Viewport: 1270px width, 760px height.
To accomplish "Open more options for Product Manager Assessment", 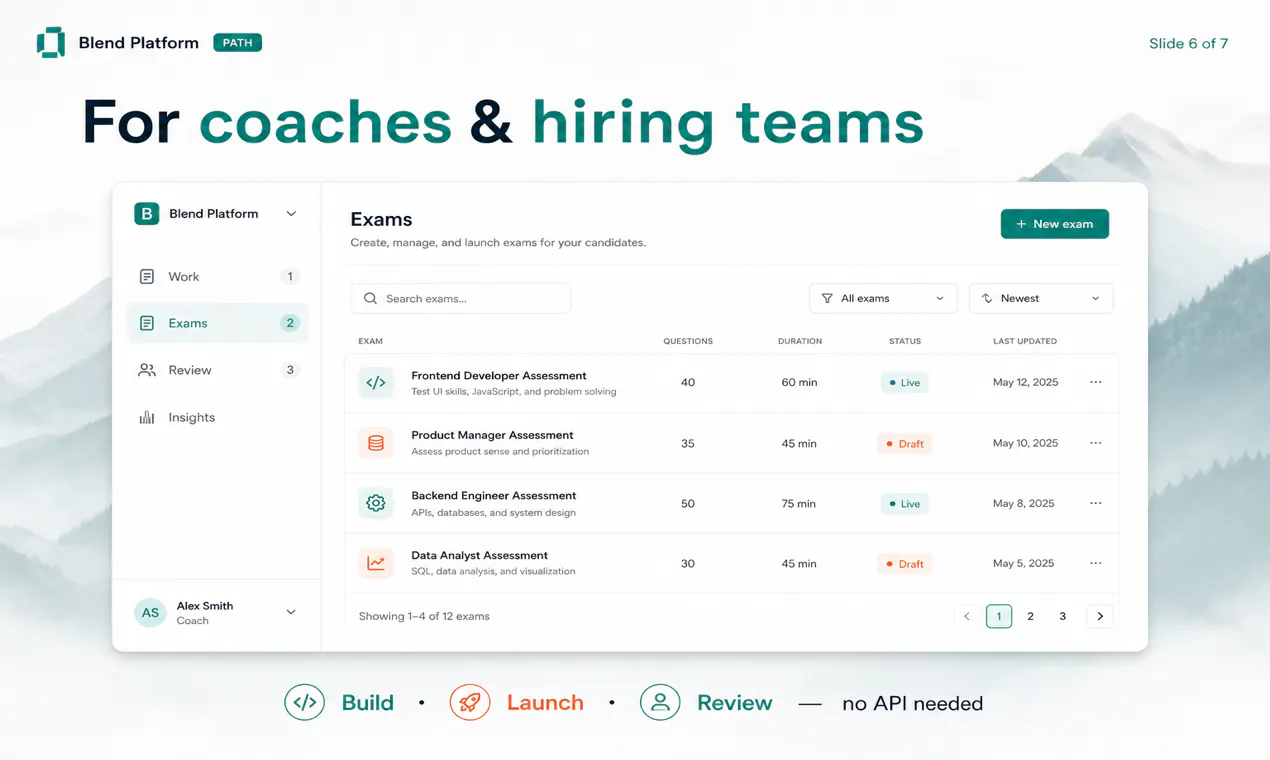I will tap(1096, 443).
